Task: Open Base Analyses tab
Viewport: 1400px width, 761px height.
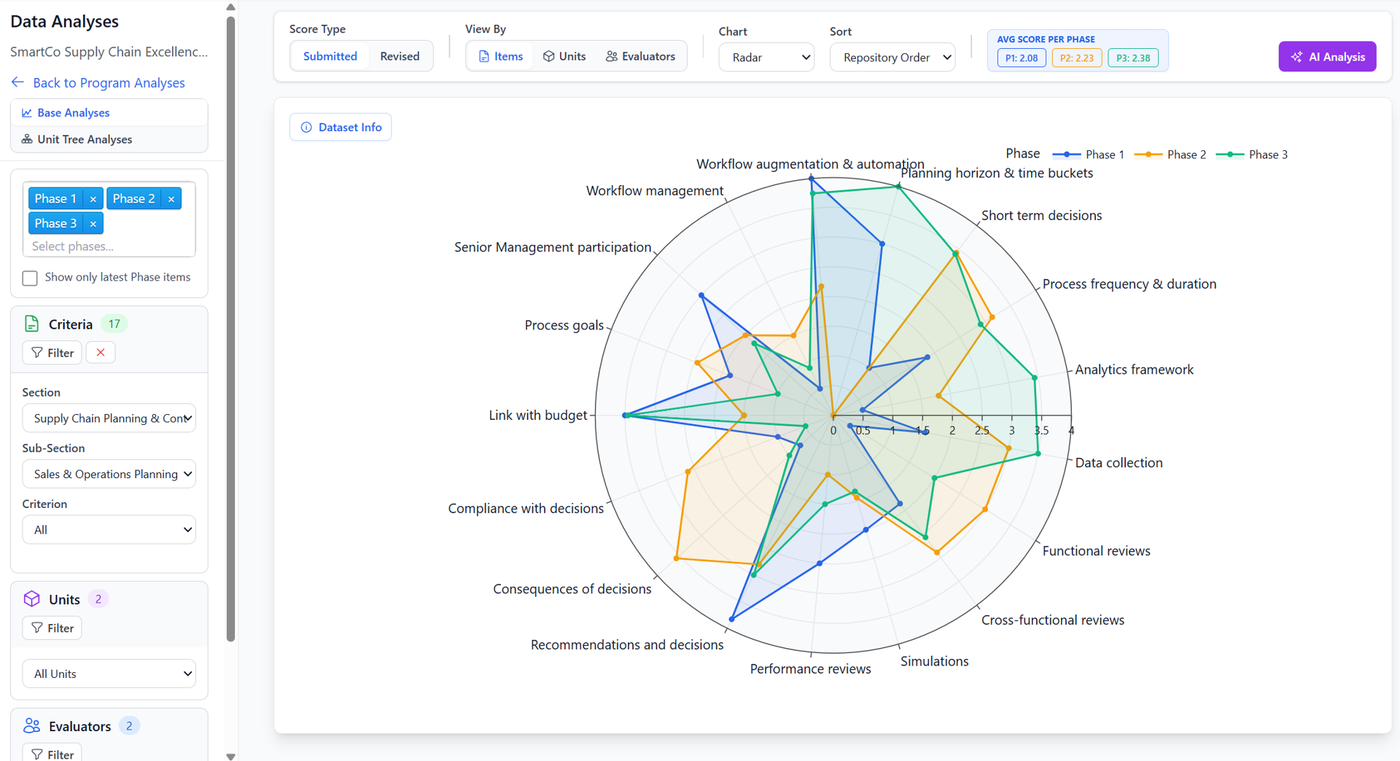Action: coord(109,113)
